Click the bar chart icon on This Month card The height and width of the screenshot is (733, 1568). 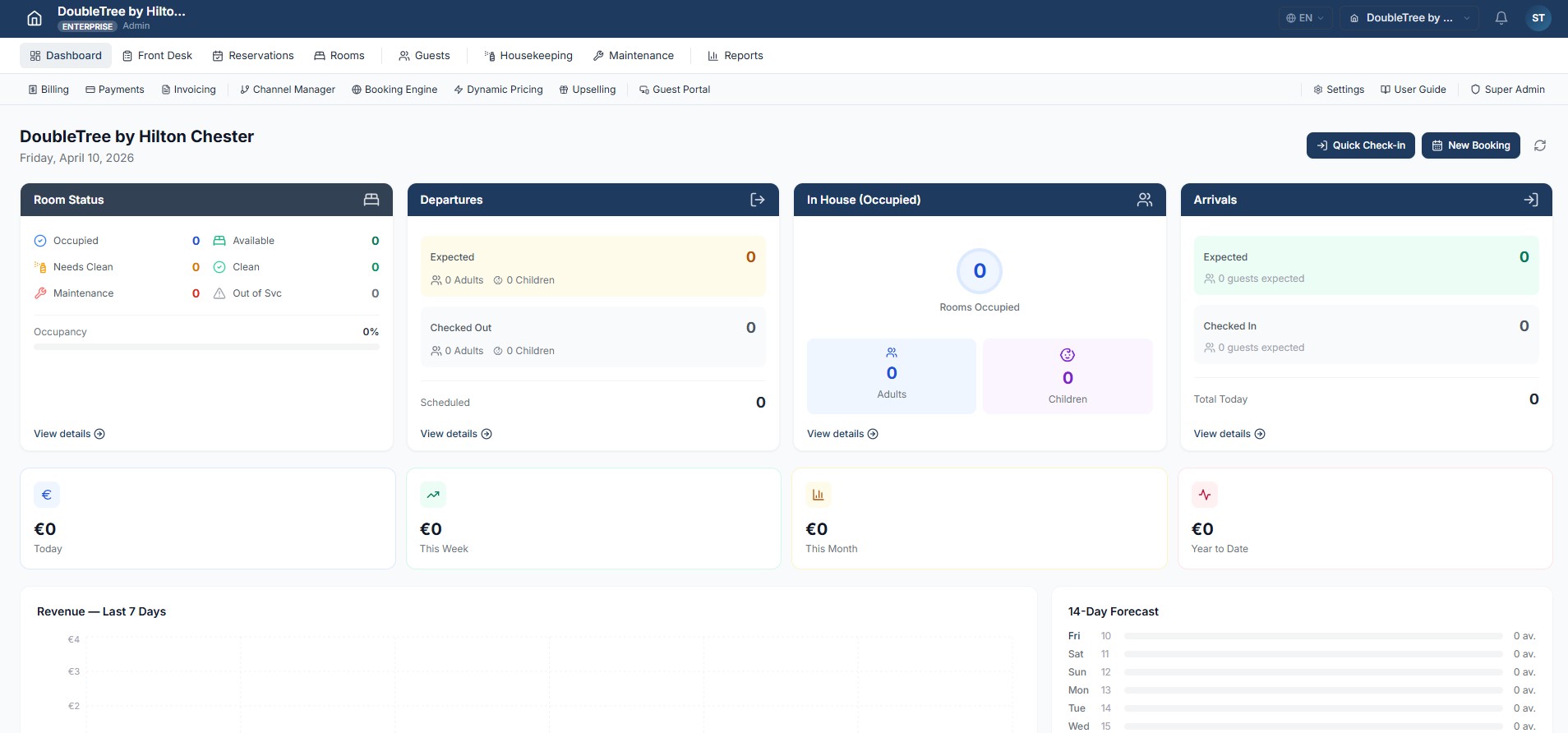(819, 495)
